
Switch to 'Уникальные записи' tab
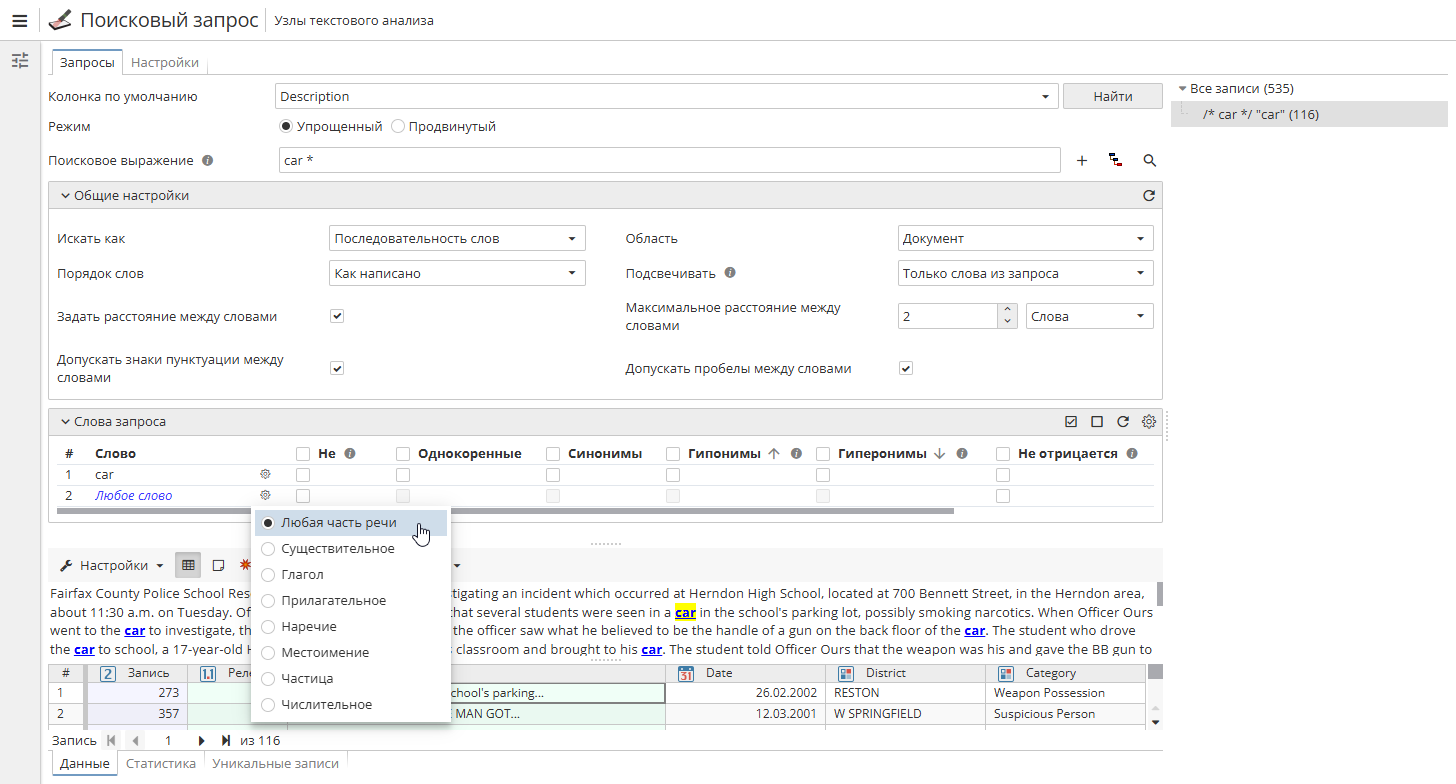point(276,763)
